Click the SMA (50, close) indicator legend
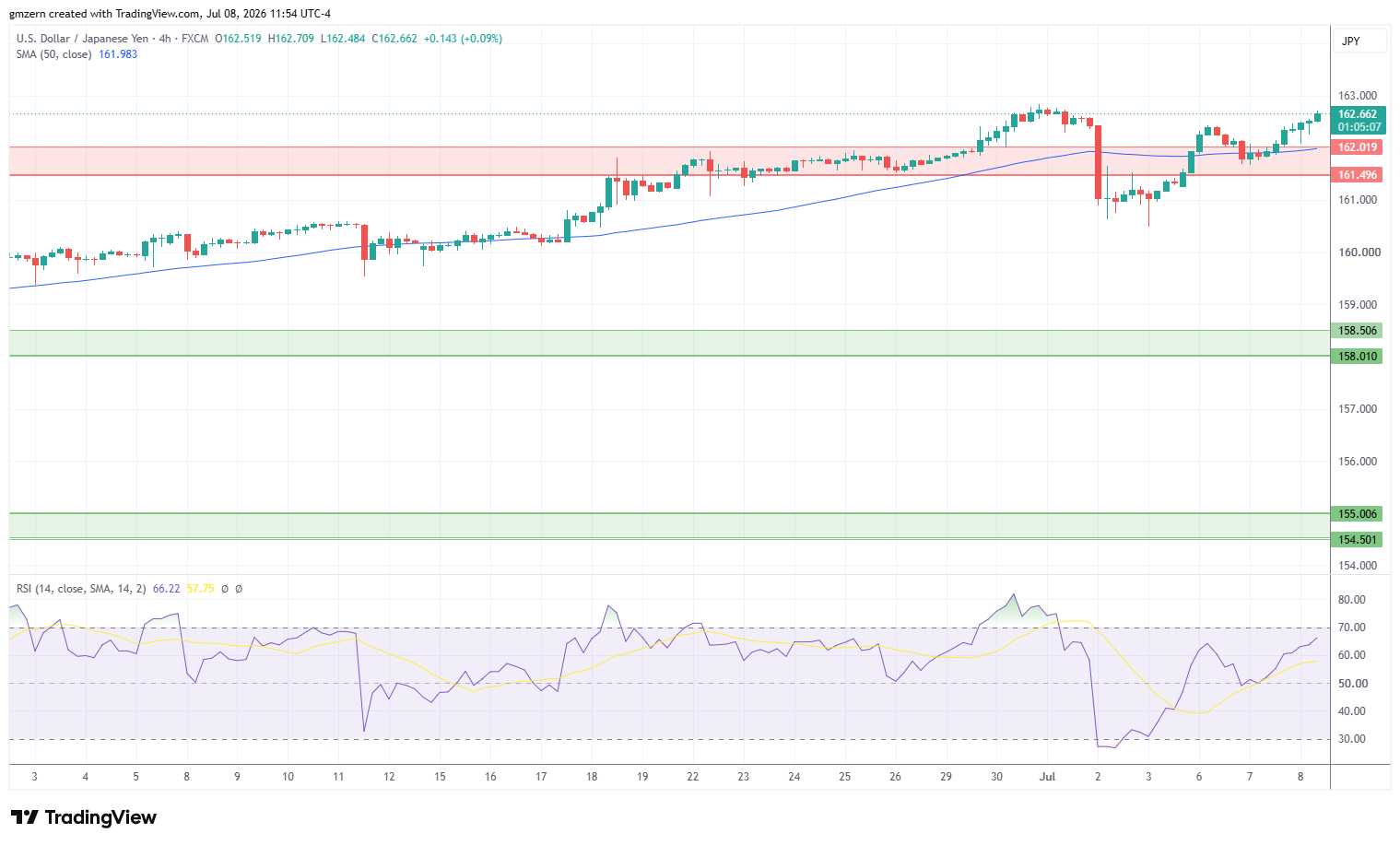 [x=53, y=54]
